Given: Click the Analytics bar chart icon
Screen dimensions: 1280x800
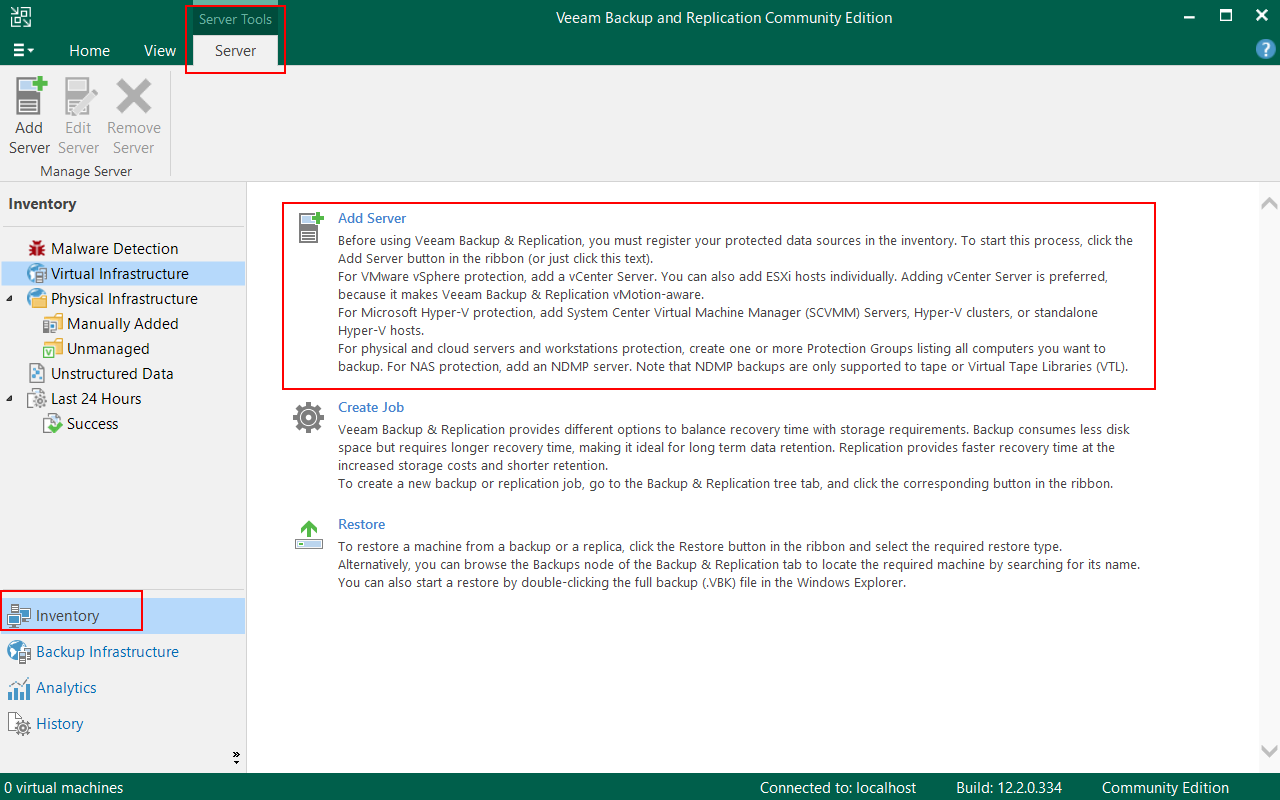Looking at the screenshot, I should coord(19,688).
